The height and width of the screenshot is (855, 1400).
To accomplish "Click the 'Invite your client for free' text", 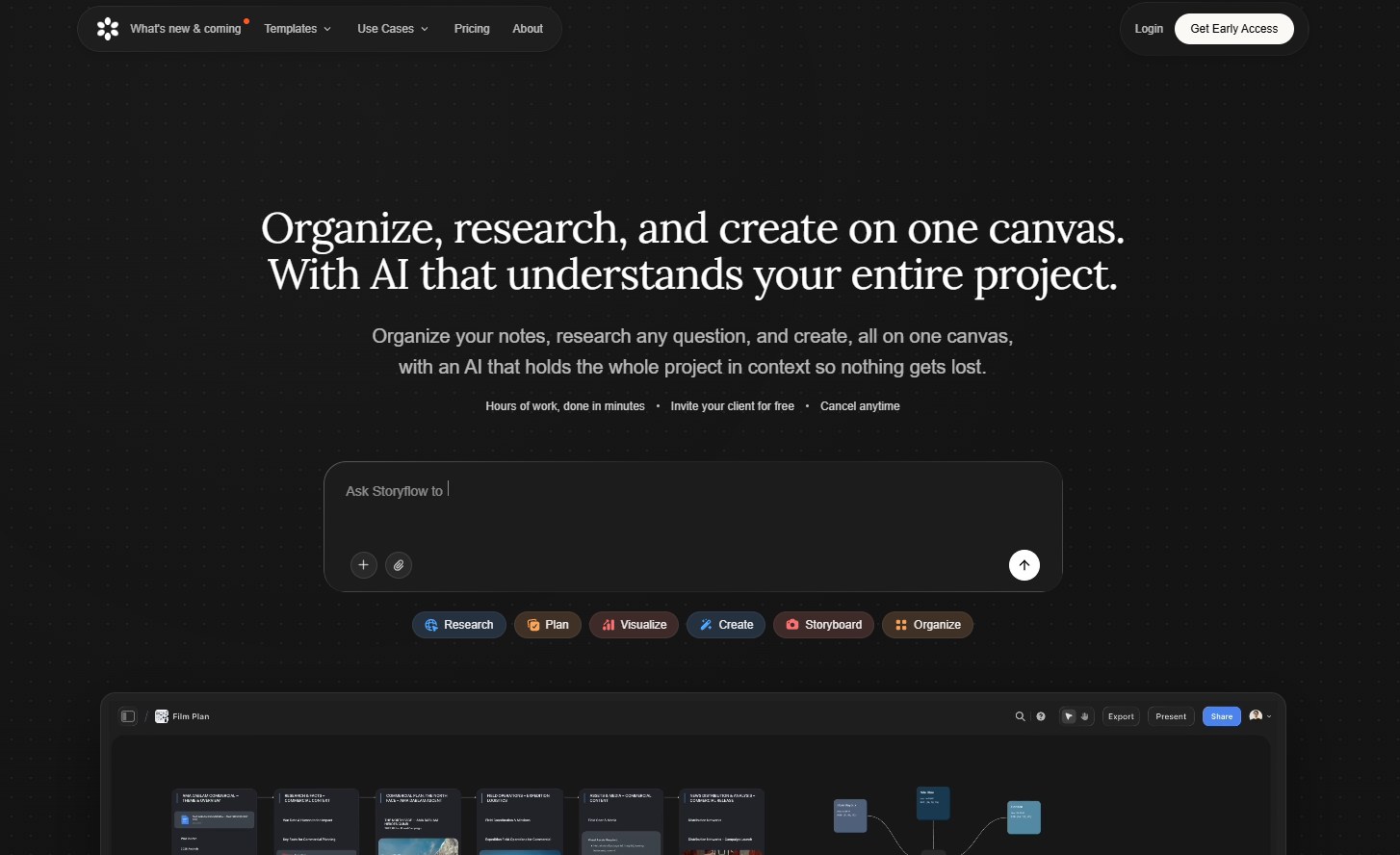I will pos(733,406).
